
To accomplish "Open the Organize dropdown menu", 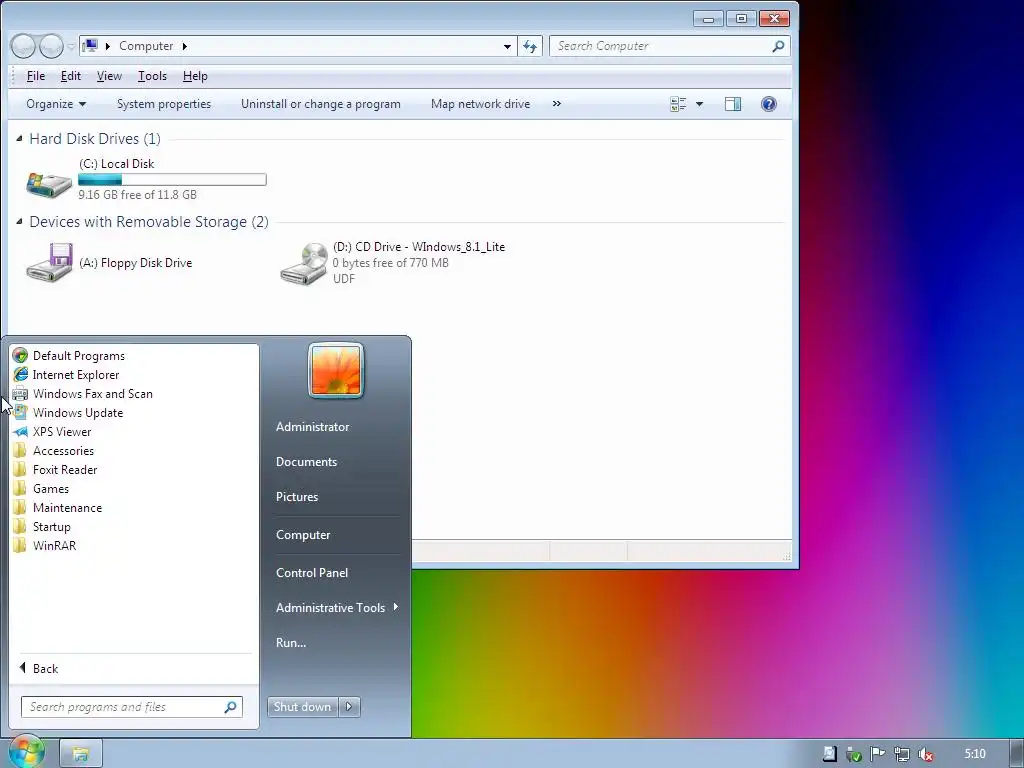I will pyautogui.click(x=56, y=104).
